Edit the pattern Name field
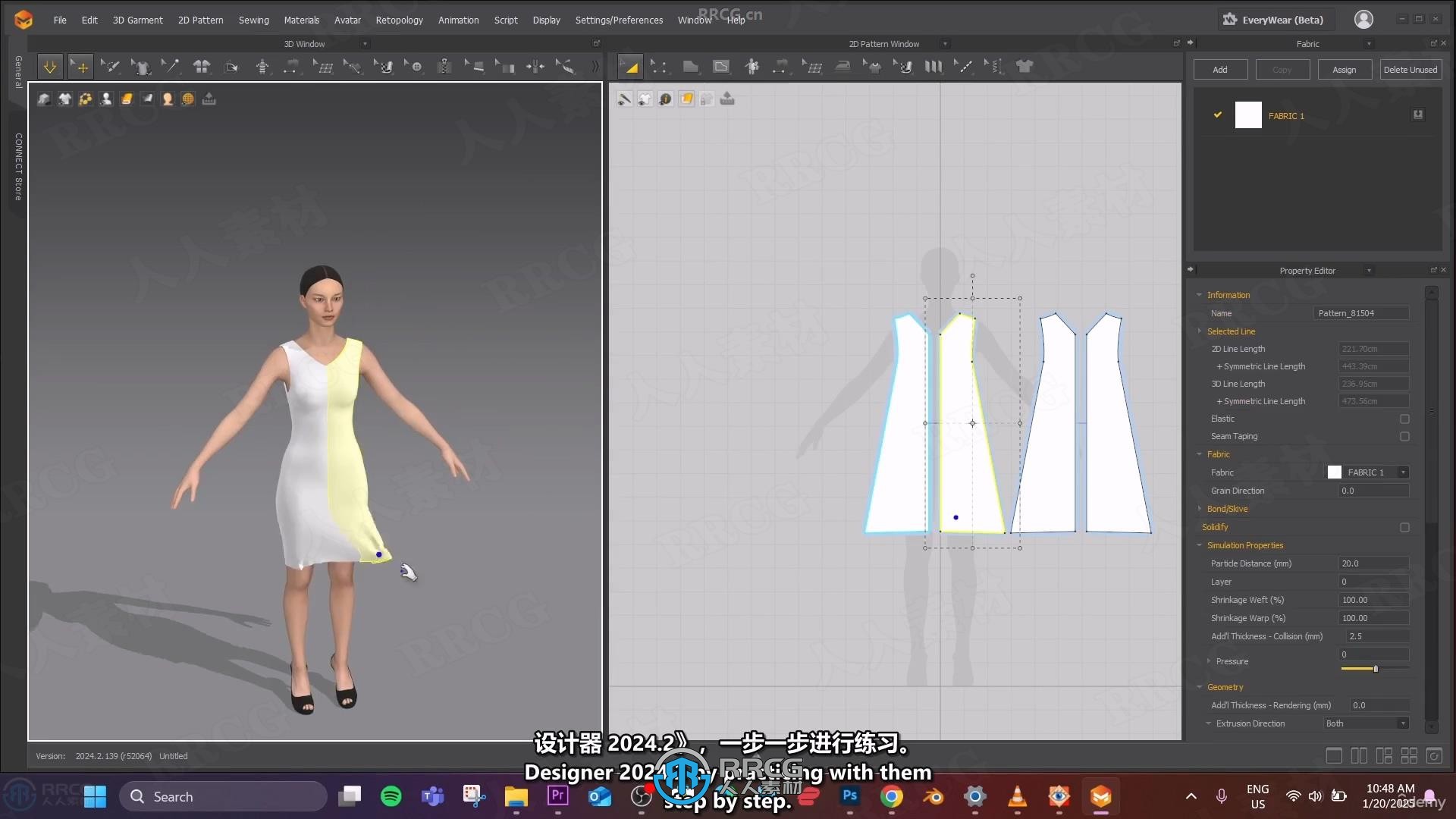 click(x=1361, y=313)
